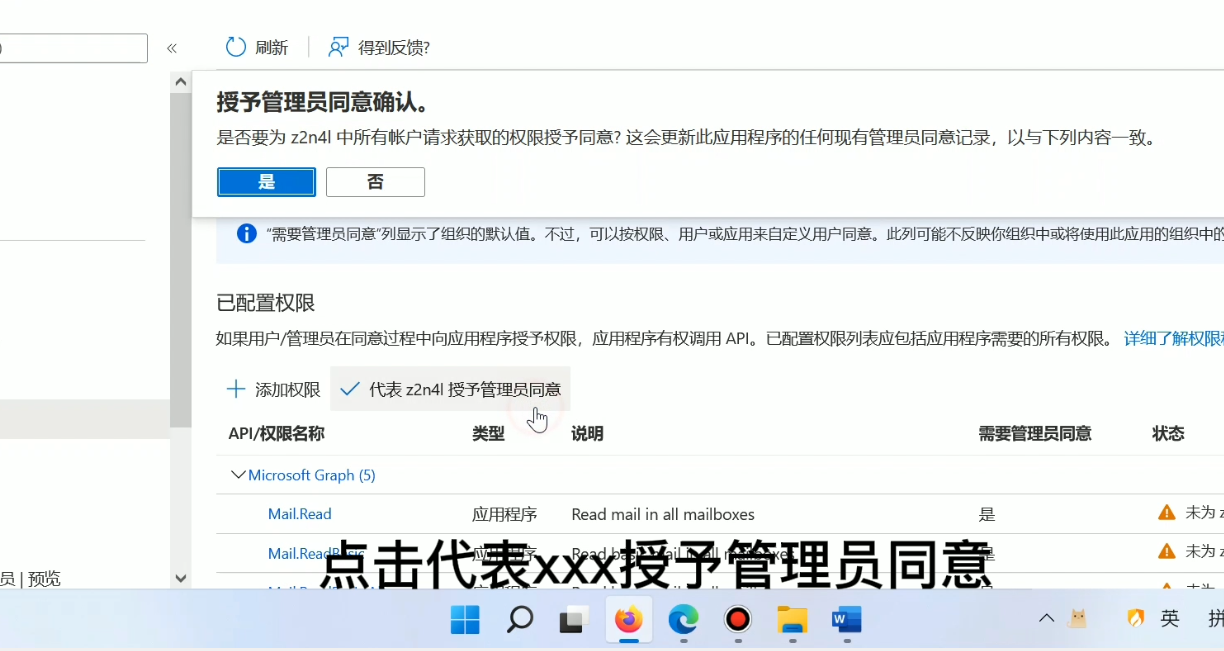Open the Mail.ReadBasic permission link

pyautogui.click(x=316, y=553)
